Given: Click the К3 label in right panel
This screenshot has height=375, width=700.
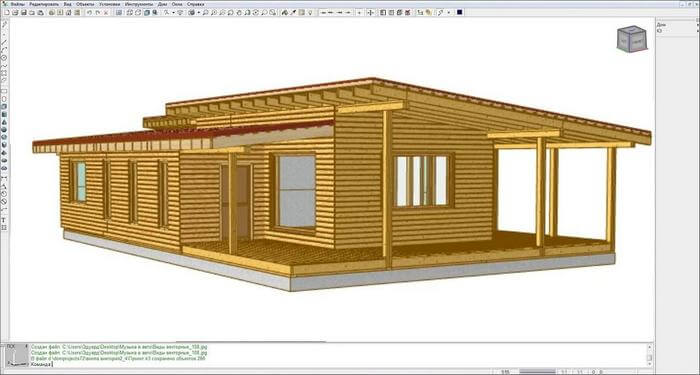Looking at the screenshot, I should [660, 31].
